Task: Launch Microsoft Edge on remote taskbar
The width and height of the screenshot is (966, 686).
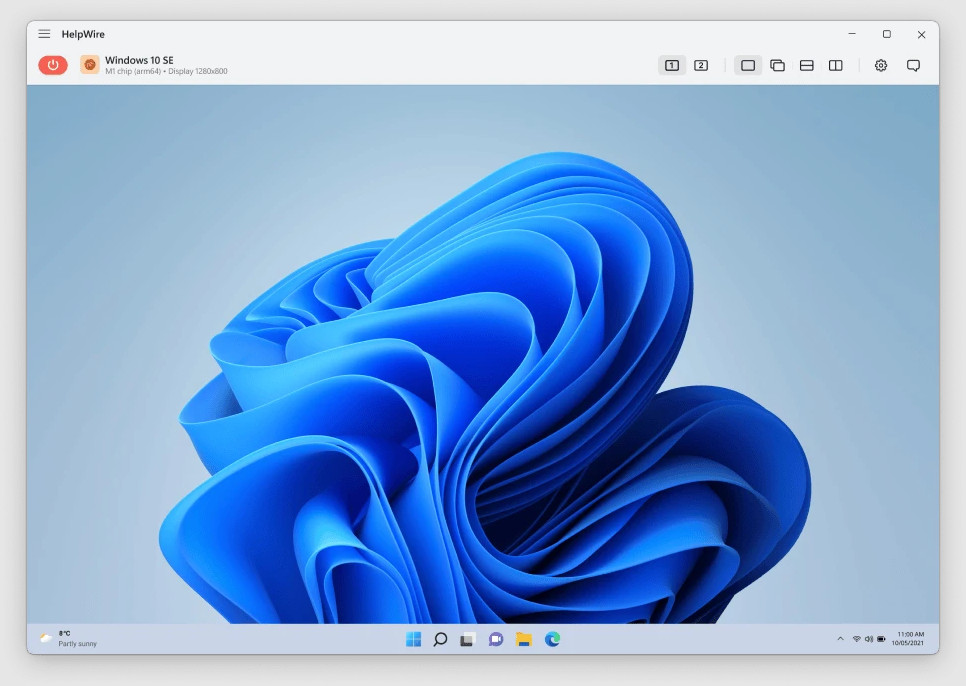Action: pyautogui.click(x=552, y=639)
